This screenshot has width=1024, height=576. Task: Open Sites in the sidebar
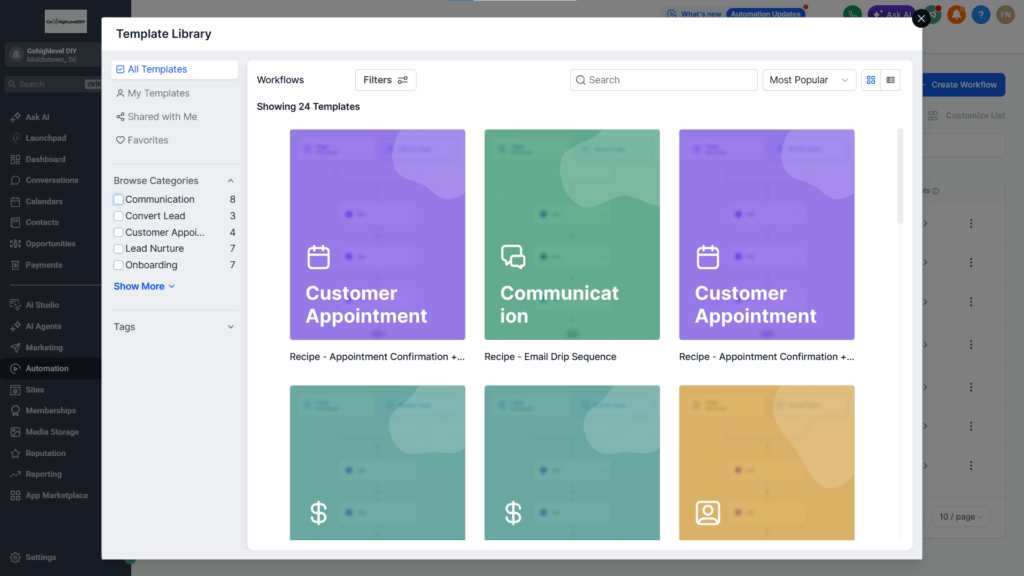click(35, 389)
